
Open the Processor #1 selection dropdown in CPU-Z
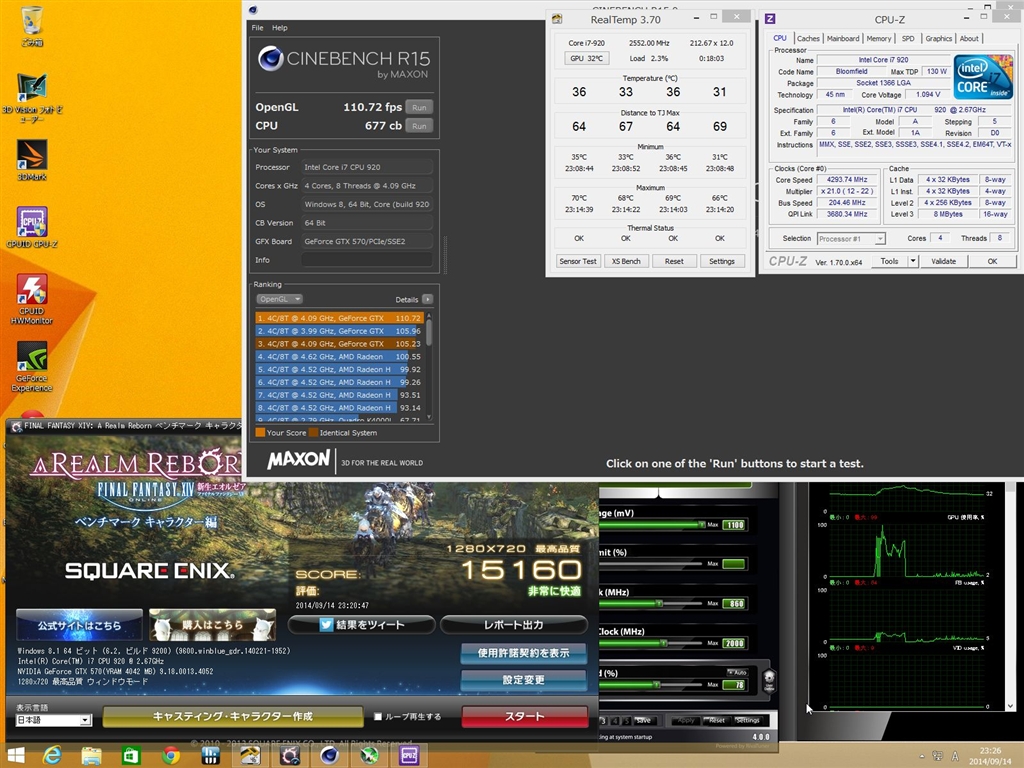(851, 239)
